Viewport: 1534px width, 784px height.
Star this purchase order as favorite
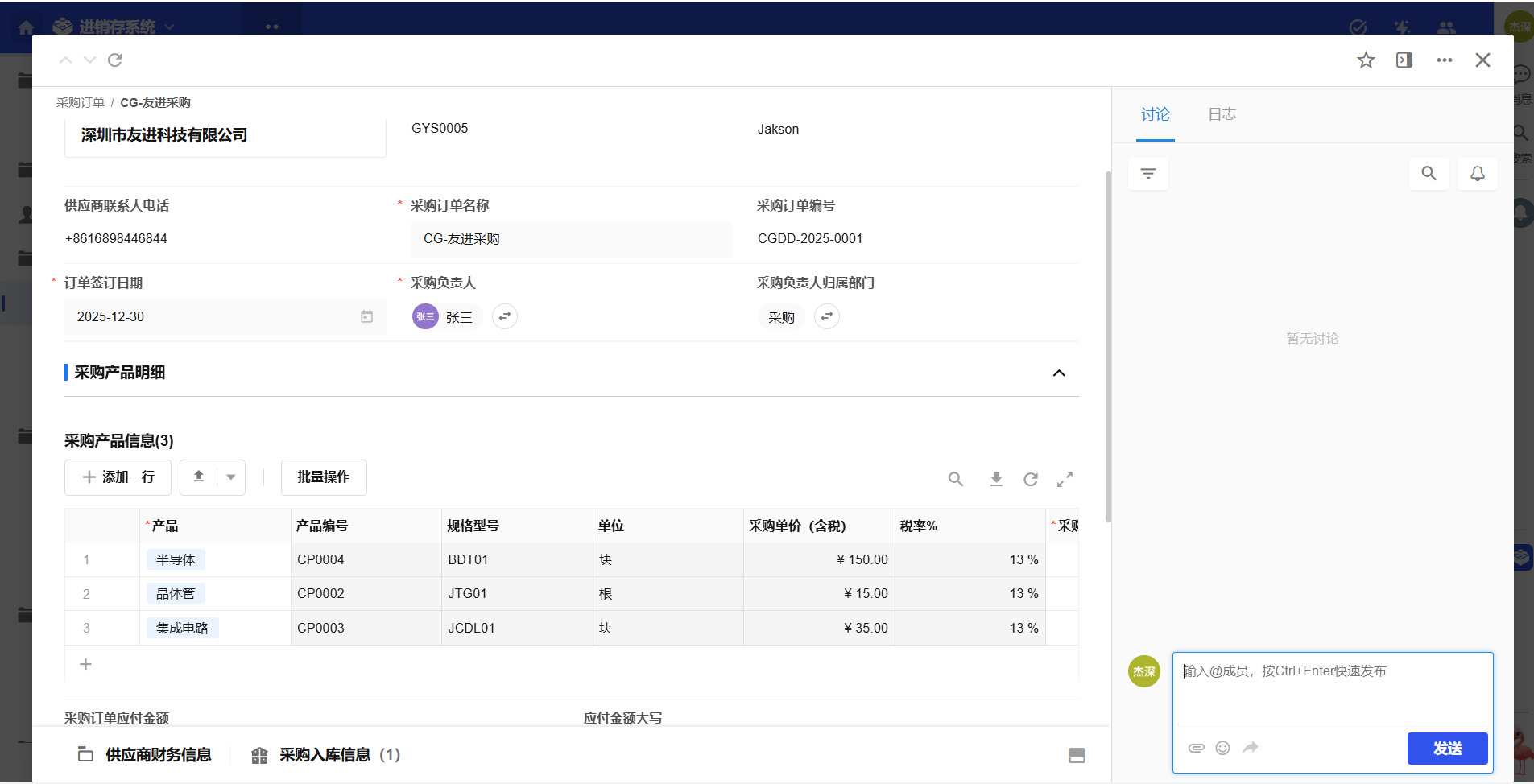click(1366, 60)
